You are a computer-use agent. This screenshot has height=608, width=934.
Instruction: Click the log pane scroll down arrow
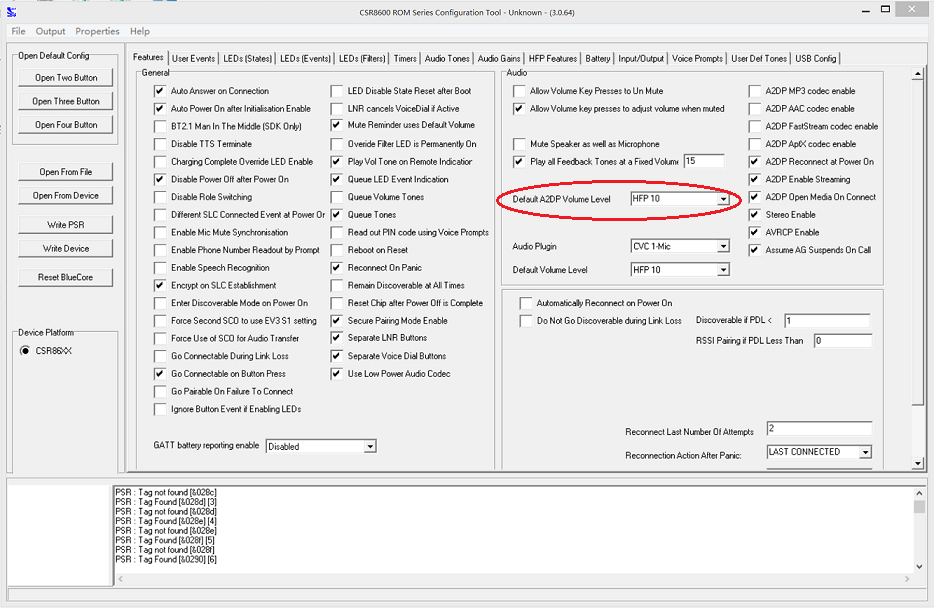pyautogui.click(x=919, y=566)
